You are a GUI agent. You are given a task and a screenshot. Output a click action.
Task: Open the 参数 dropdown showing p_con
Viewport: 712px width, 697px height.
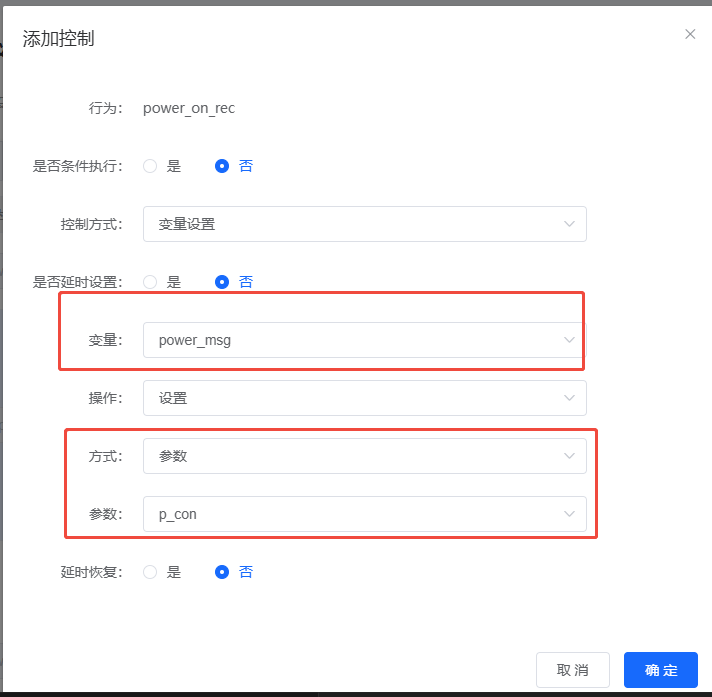365,514
